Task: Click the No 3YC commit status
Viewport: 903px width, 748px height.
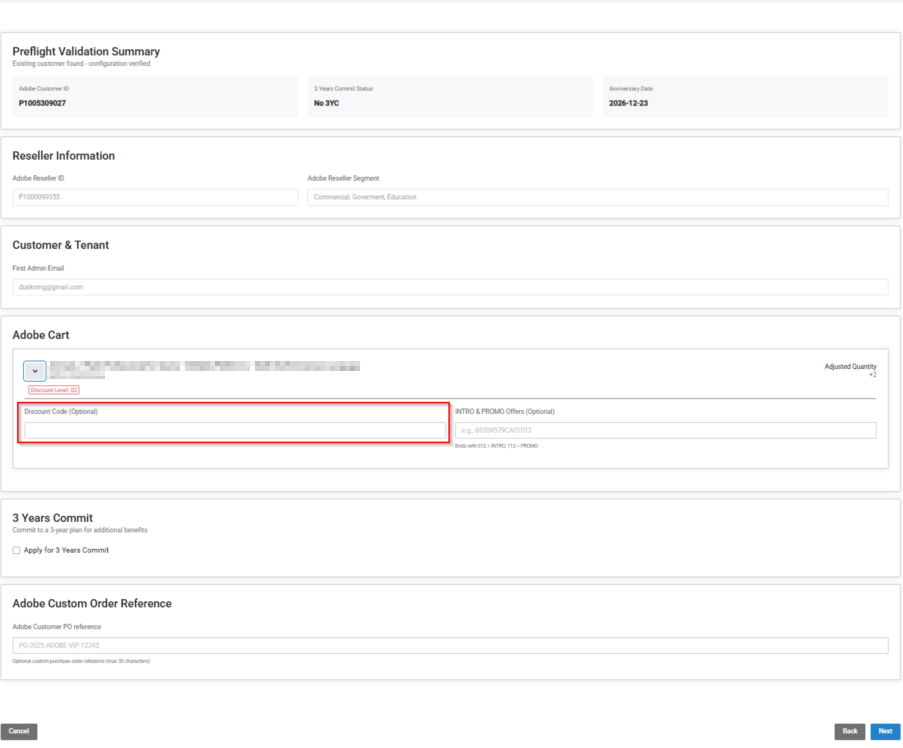Action: pyautogui.click(x=326, y=103)
